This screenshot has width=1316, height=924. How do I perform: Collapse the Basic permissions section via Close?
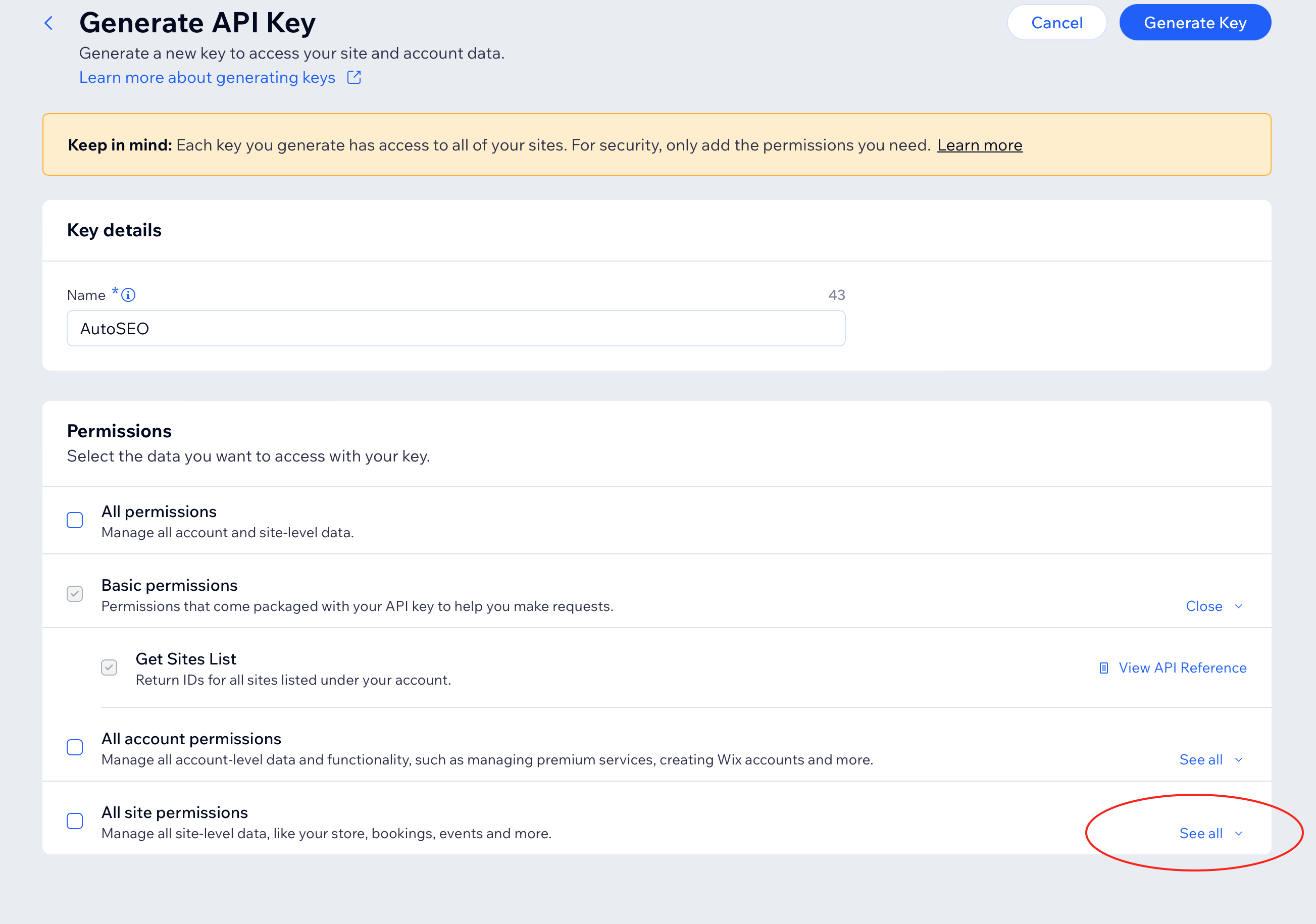pyautogui.click(x=1204, y=606)
